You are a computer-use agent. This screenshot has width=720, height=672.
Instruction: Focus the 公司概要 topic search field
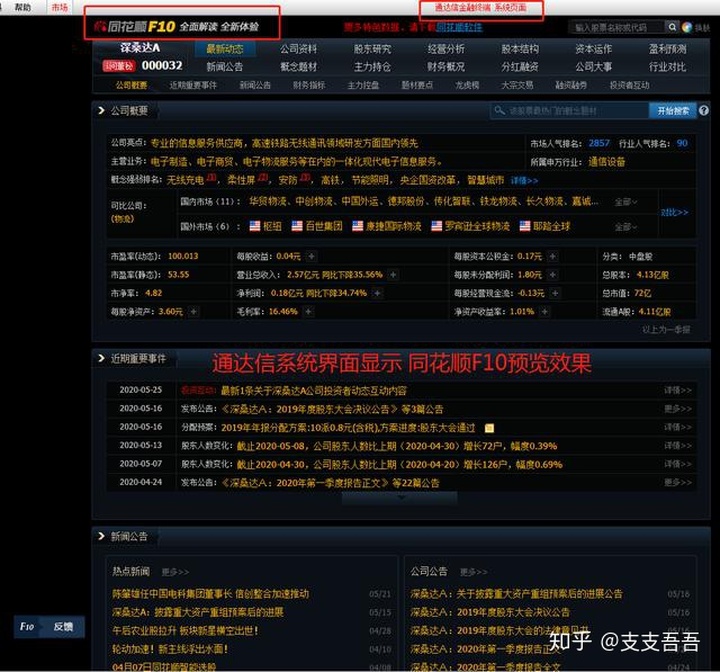coord(569,111)
